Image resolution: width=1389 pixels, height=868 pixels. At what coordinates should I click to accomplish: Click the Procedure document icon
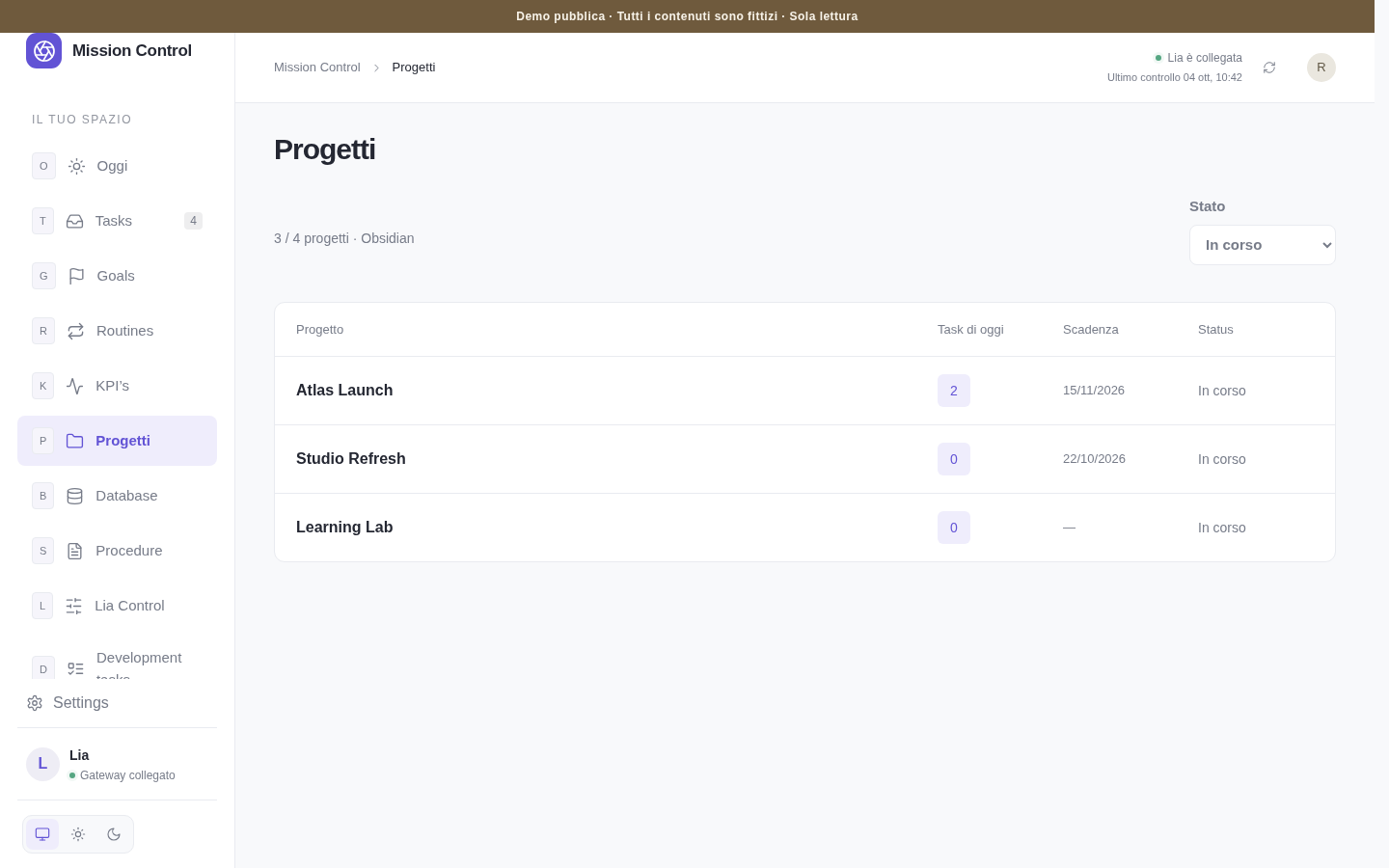[74, 551]
